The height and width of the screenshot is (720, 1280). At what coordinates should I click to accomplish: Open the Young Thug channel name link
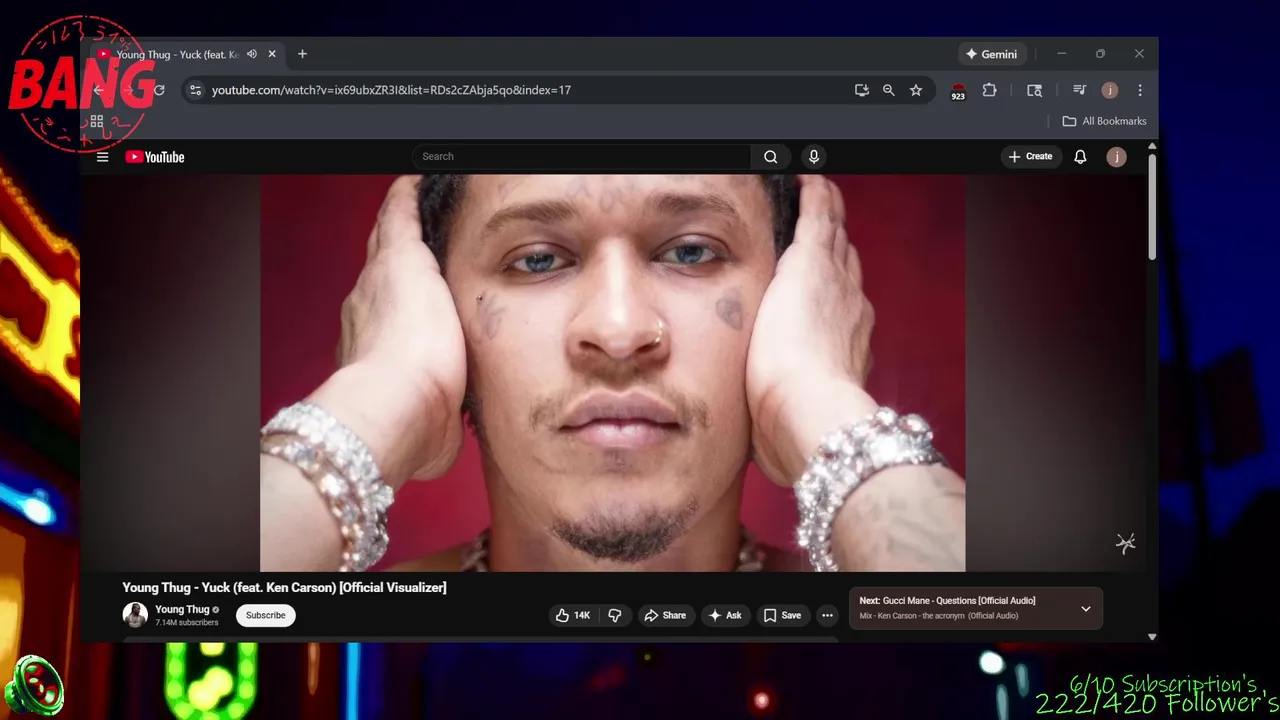182,609
